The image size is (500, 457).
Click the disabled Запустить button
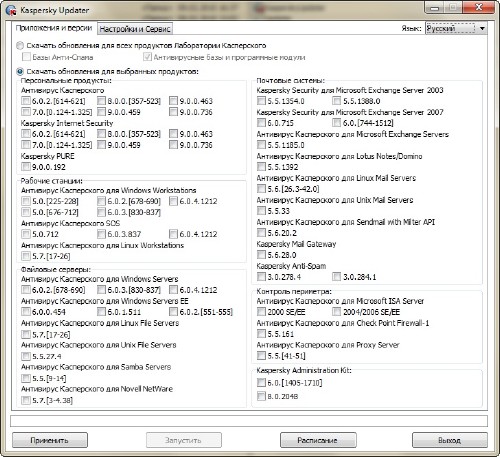tap(184, 440)
